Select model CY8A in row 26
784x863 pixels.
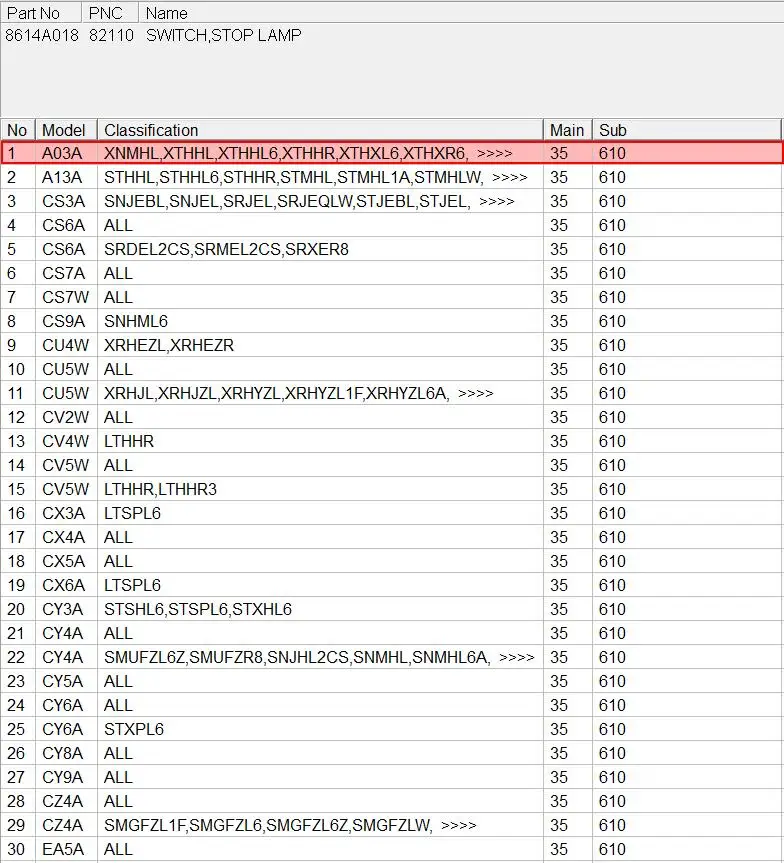(62, 753)
